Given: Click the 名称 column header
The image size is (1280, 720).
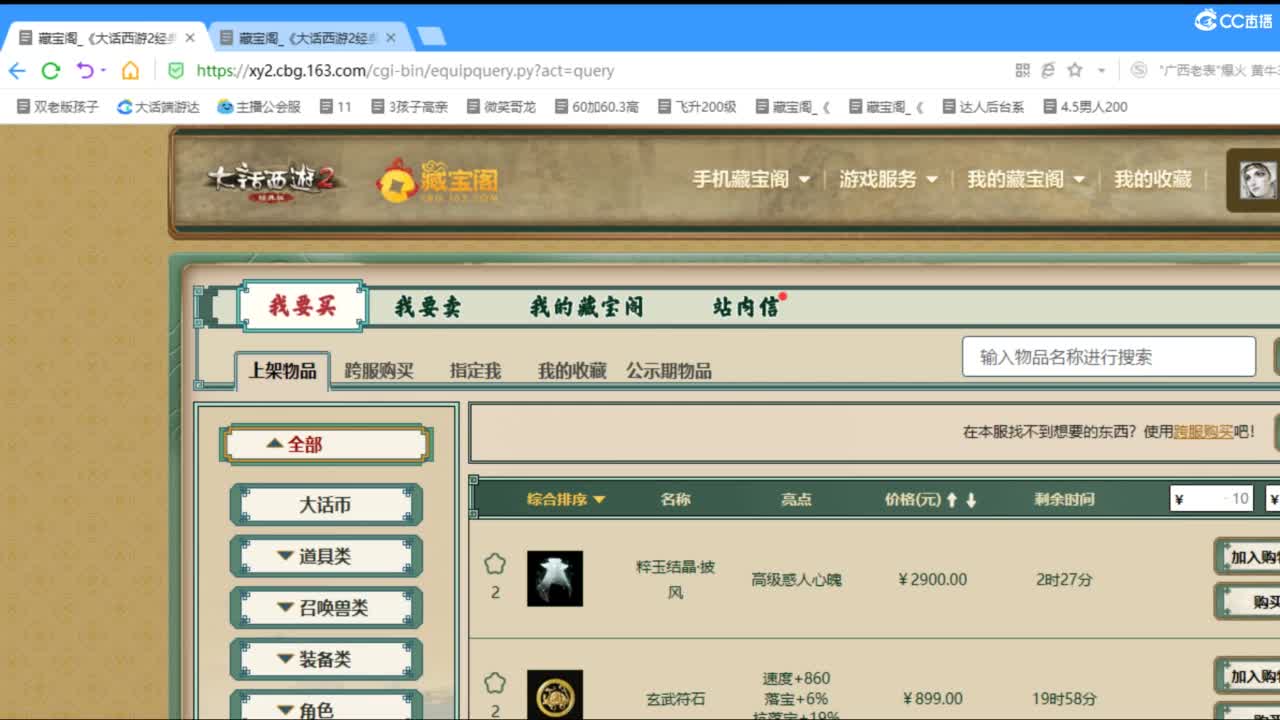Looking at the screenshot, I should pos(675,499).
